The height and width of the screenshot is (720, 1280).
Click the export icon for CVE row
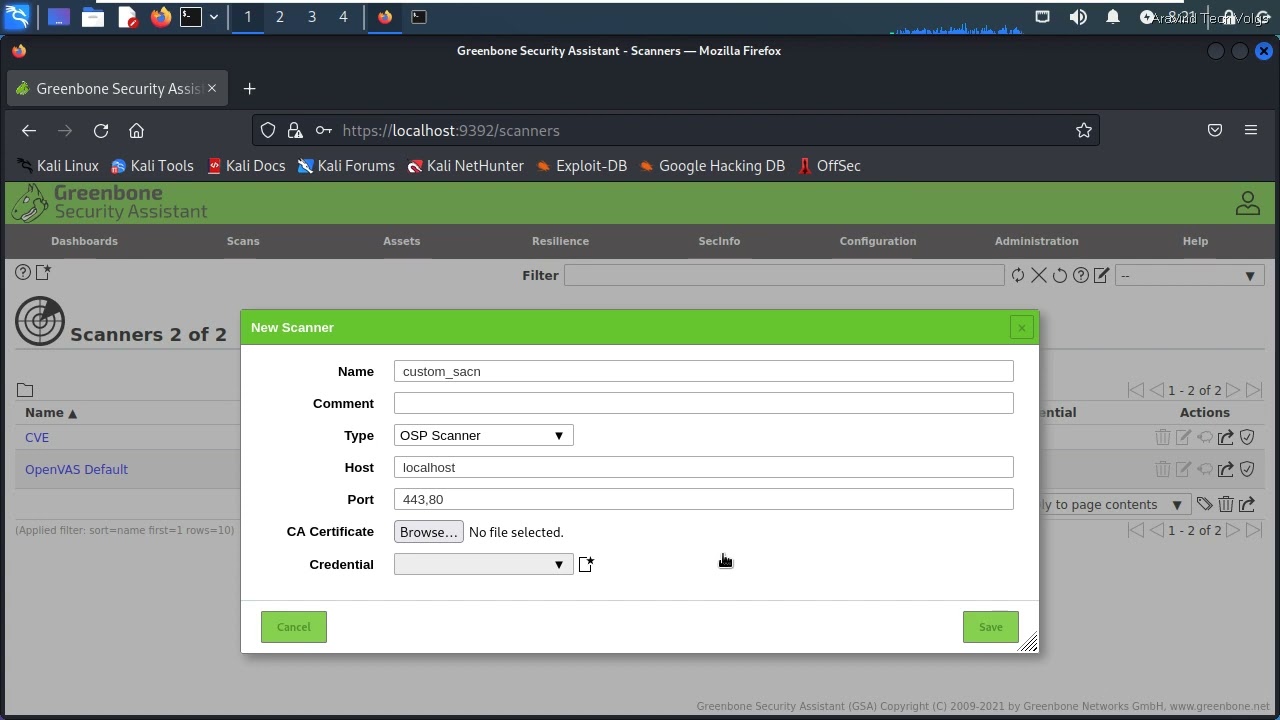click(1226, 437)
